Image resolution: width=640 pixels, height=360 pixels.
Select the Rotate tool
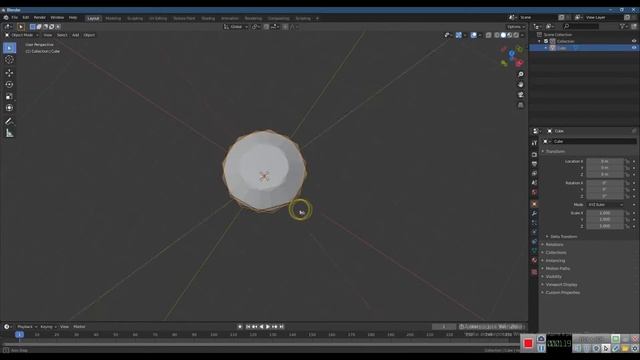tap(9, 84)
